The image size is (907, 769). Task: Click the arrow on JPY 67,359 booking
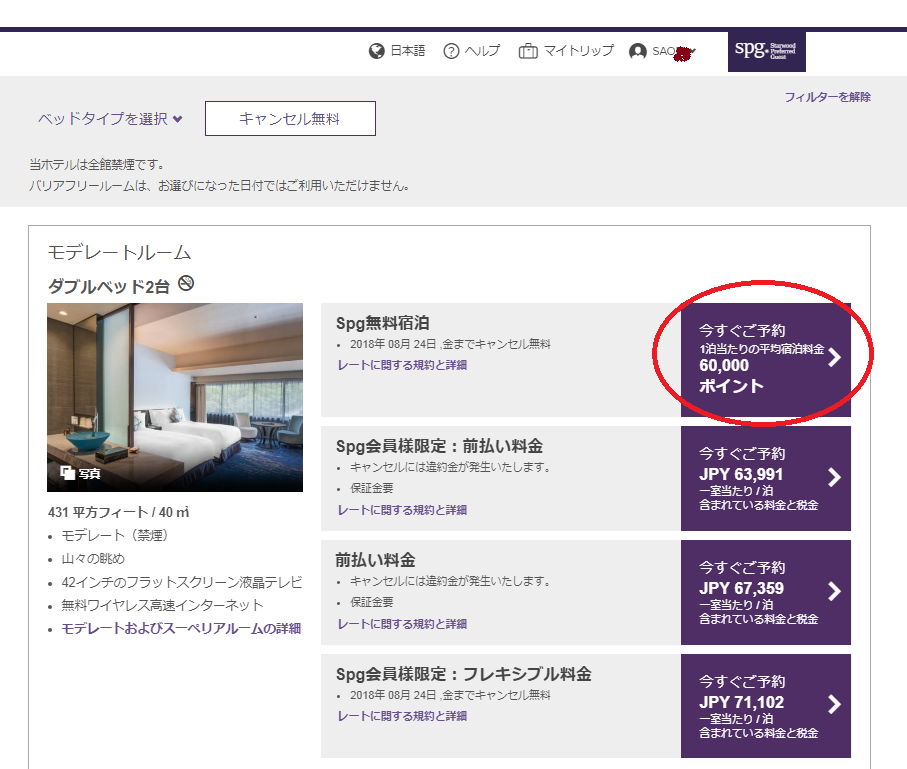tap(834, 591)
